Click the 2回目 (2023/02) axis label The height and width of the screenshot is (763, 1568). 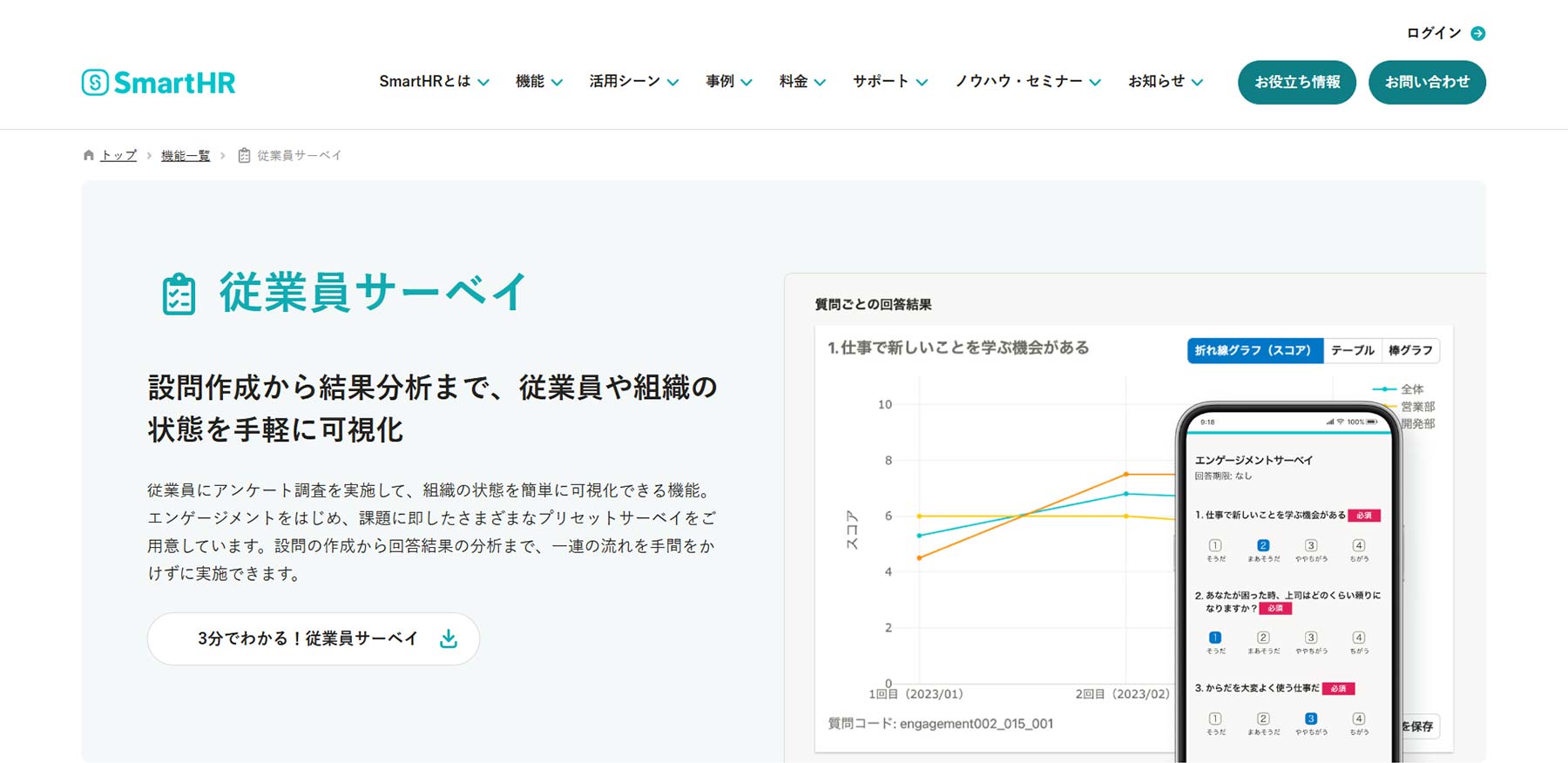click(x=1122, y=694)
